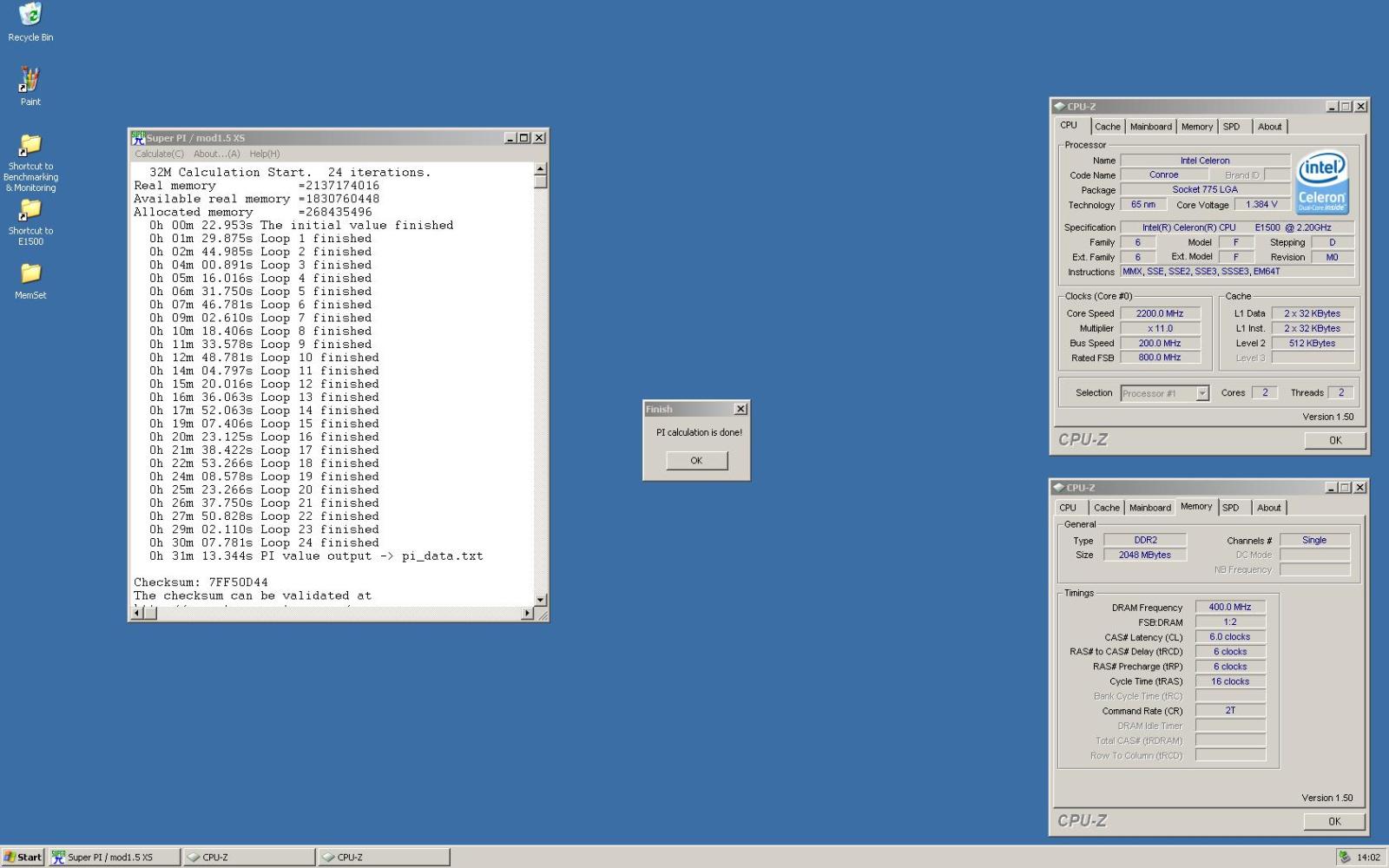Open the Shortcut to E1500 folder
The width and height of the screenshot is (1389, 868).
point(30,222)
